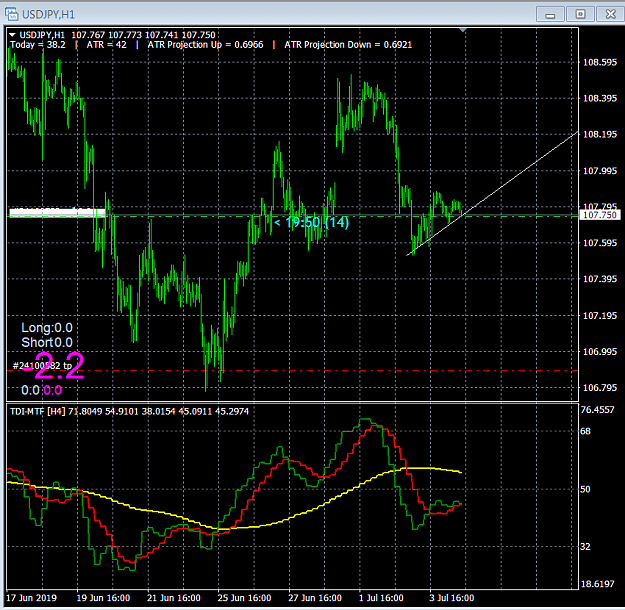Image resolution: width=625 pixels, height=610 pixels.
Task: Click the chart shift triangle marker at top
Action: coord(463,30)
